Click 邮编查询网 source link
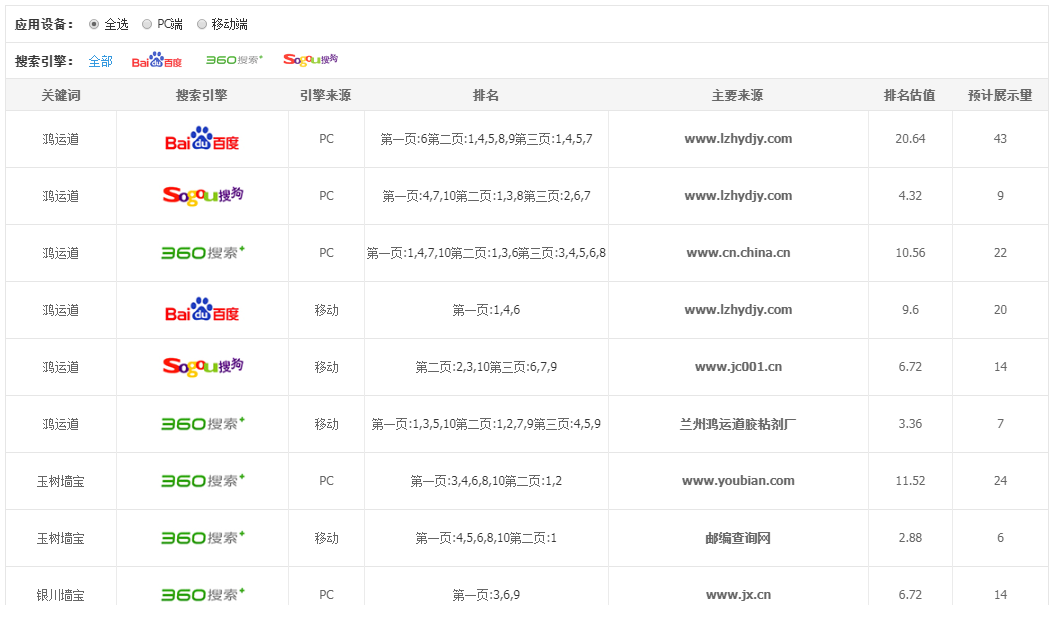Viewport: 1053px width, 621px height. 738,538
